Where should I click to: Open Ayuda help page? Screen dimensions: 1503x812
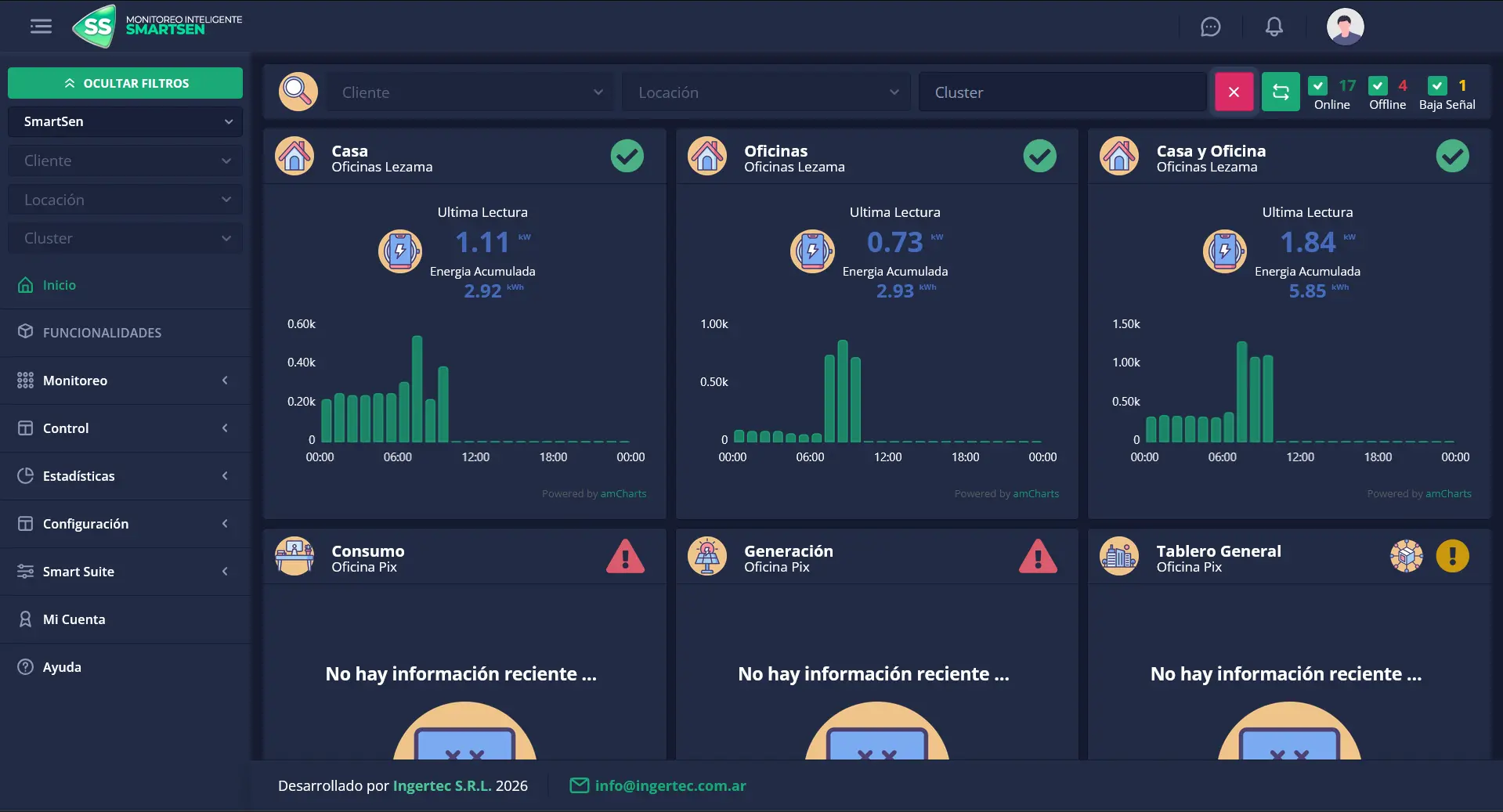(125, 667)
